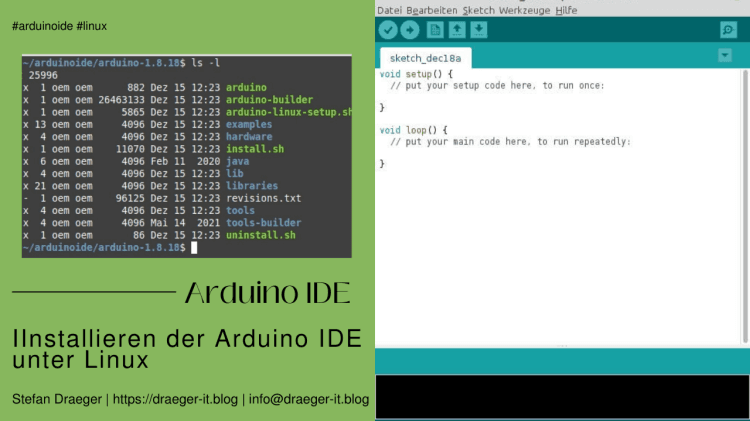Click the 'ls -l' command text
750x421 pixels.
206,63
